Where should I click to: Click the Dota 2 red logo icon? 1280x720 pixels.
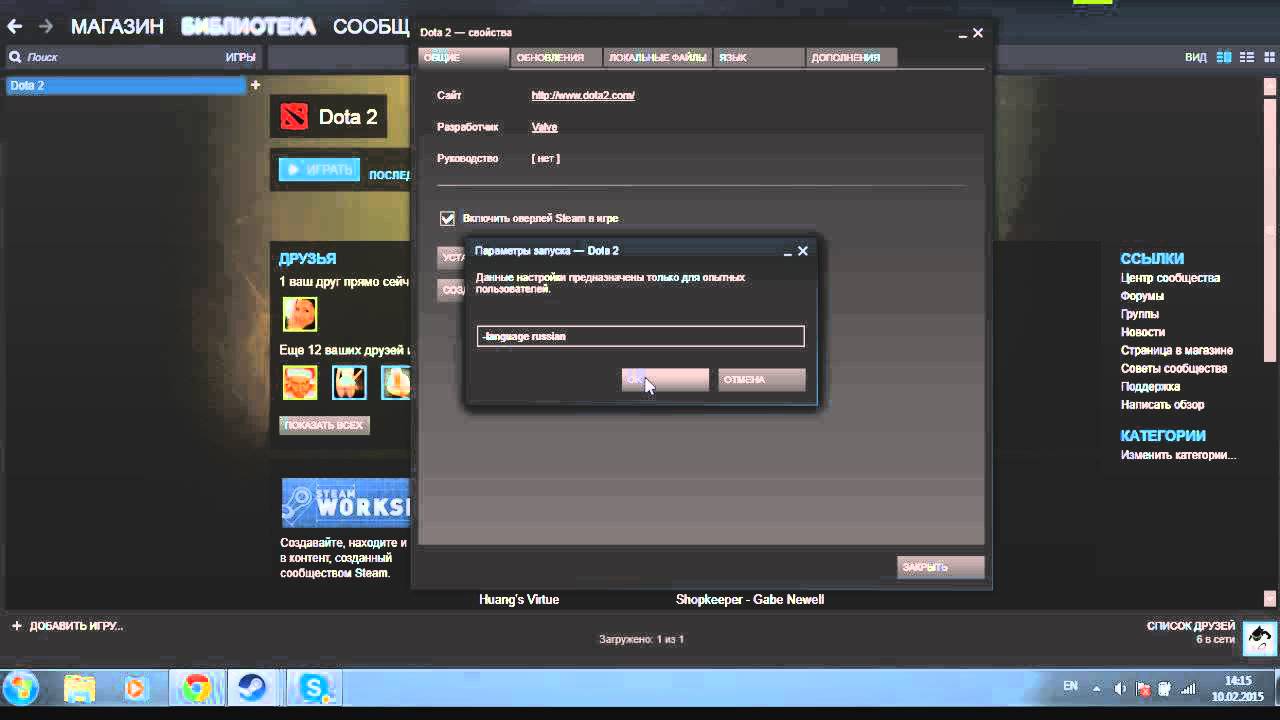pyautogui.click(x=294, y=117)
